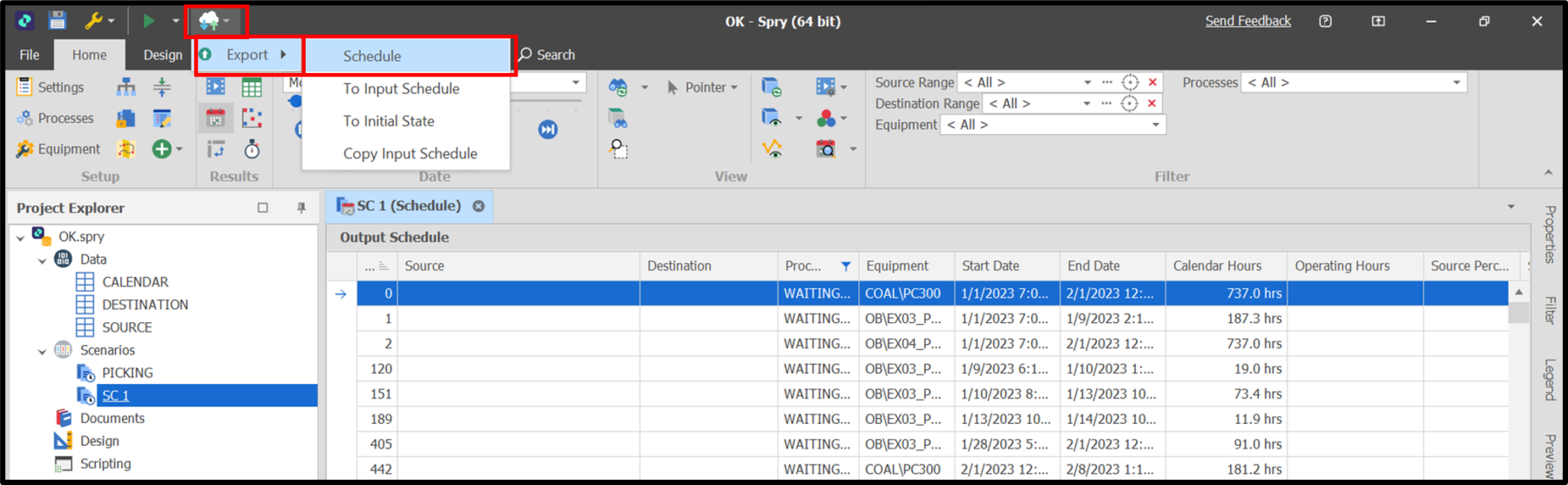
Task: Click the stopwatch timer icon in Results
Action: pos(252,149)
